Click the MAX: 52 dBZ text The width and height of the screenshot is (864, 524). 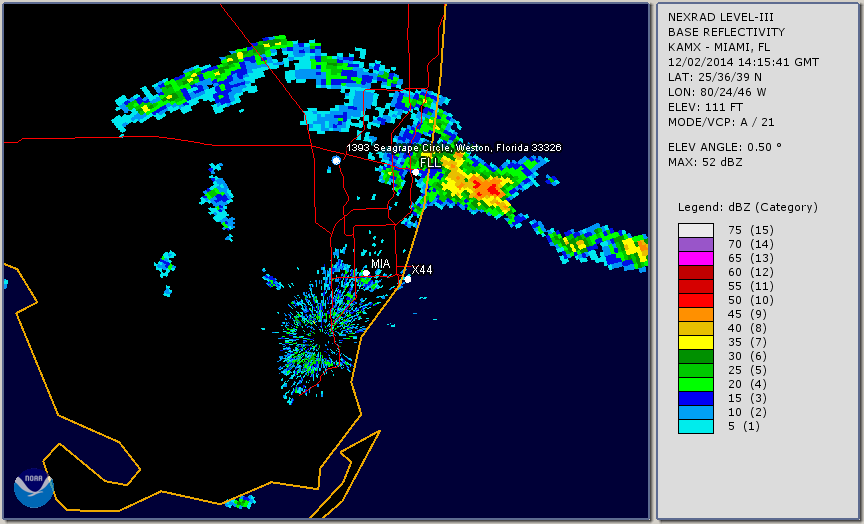(x=705, y=162)
